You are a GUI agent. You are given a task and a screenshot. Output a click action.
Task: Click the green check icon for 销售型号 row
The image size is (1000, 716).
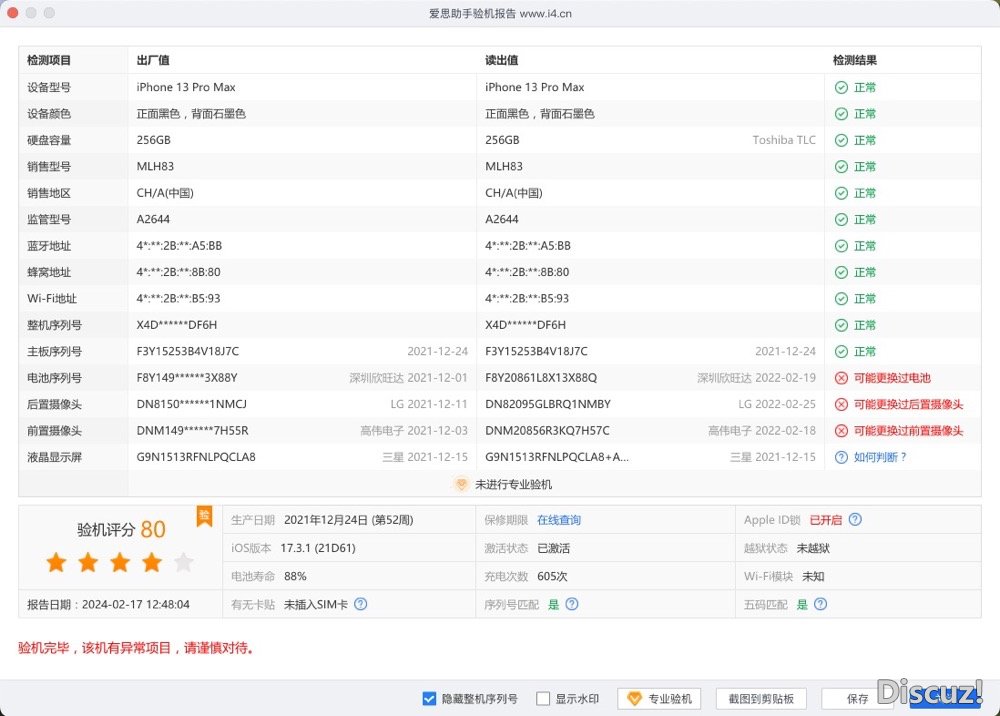[841, 166]
